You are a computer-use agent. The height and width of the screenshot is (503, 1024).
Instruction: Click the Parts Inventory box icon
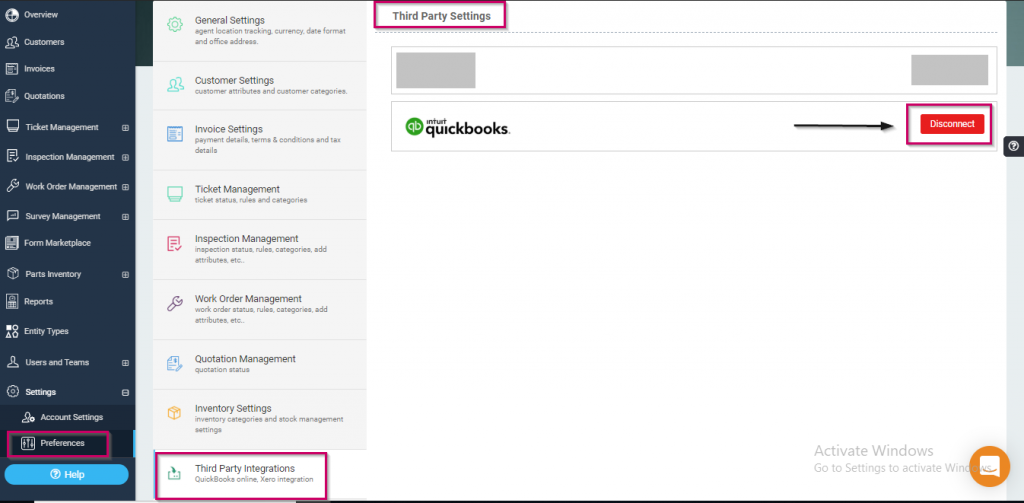coord(12,274)
